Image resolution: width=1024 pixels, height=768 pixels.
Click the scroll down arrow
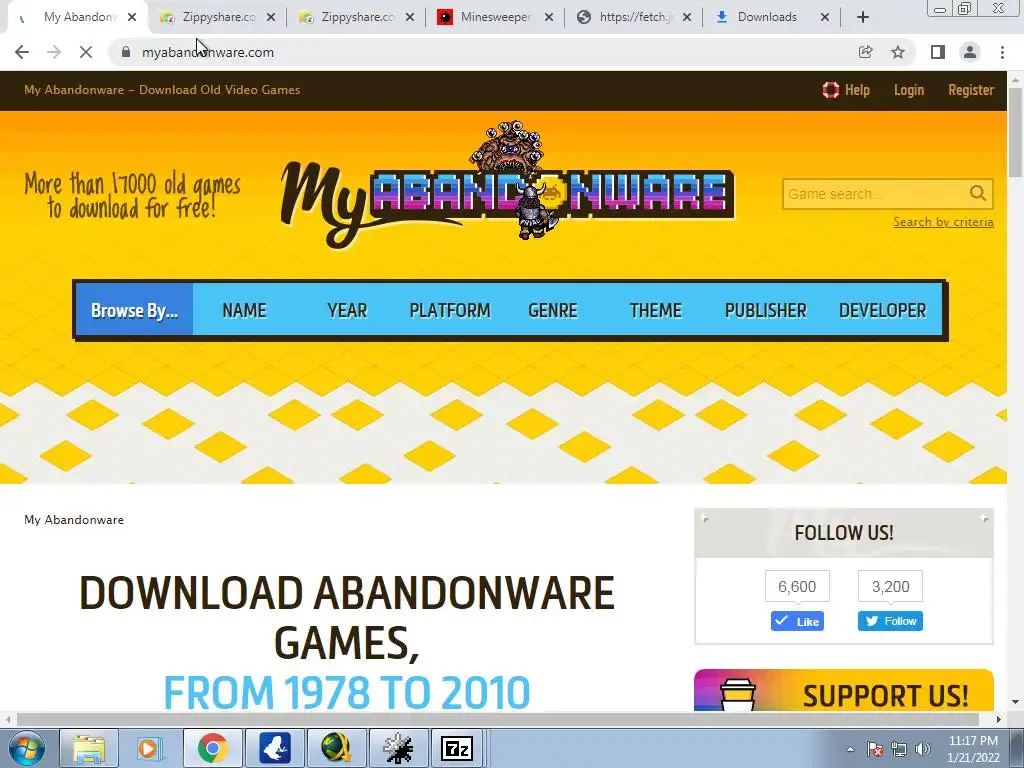coord(1016,703)
